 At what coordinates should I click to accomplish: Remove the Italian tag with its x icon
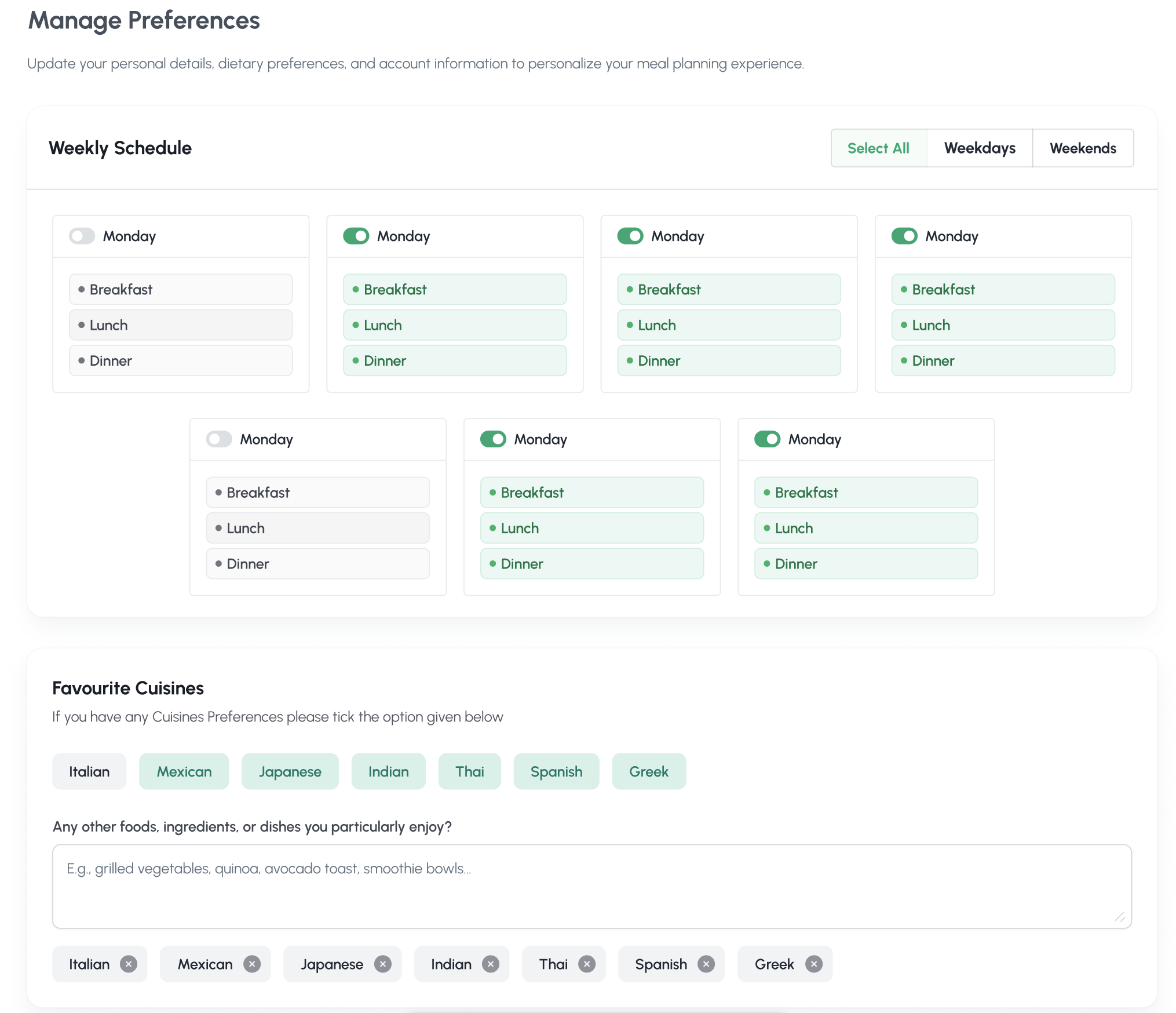[x=129, y=964]
